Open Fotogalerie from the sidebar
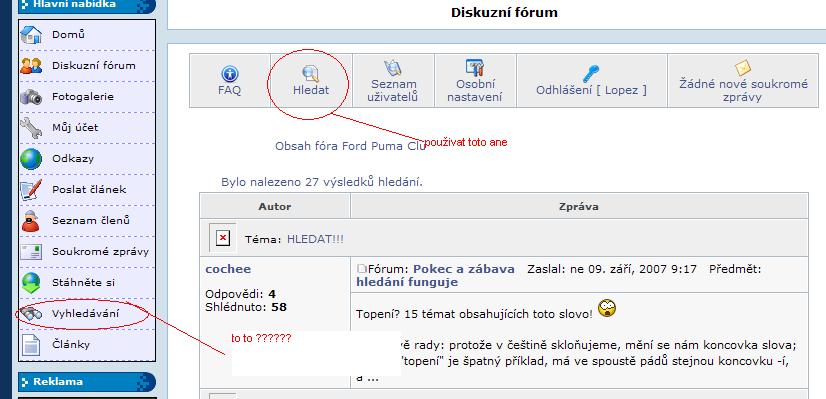826x399 pixels. 83,97
